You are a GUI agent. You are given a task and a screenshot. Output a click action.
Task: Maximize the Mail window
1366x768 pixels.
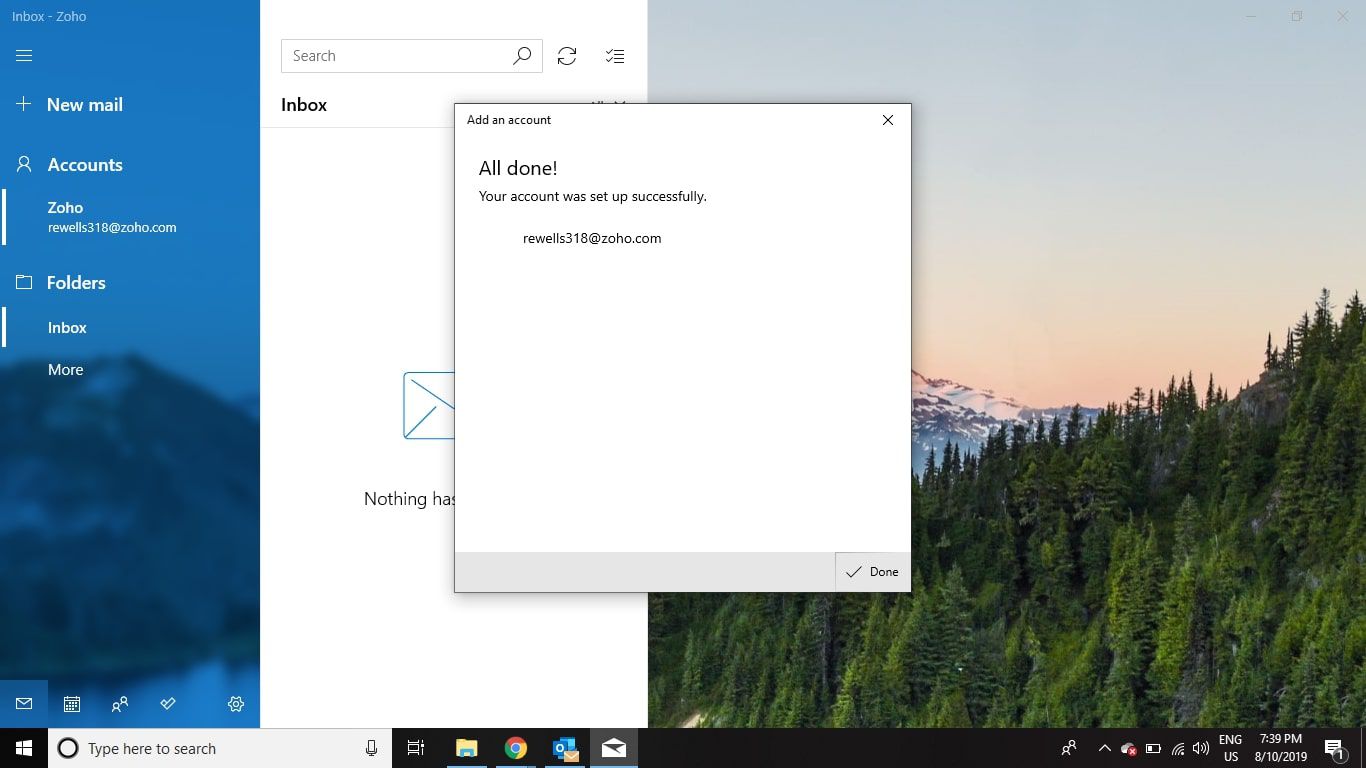pyautogui.click(x=1297, y=16)
